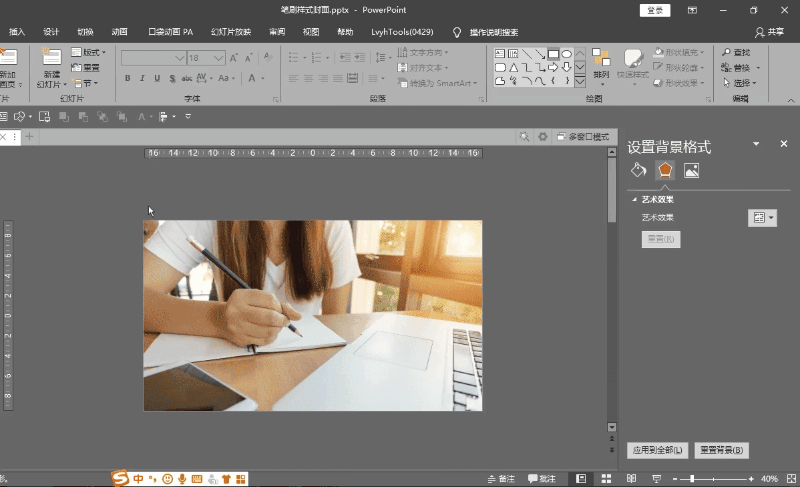This screenshot has width=800, height=487.
Task: Open the 版式 layout dropdown
Action: [x=89, y=52]
